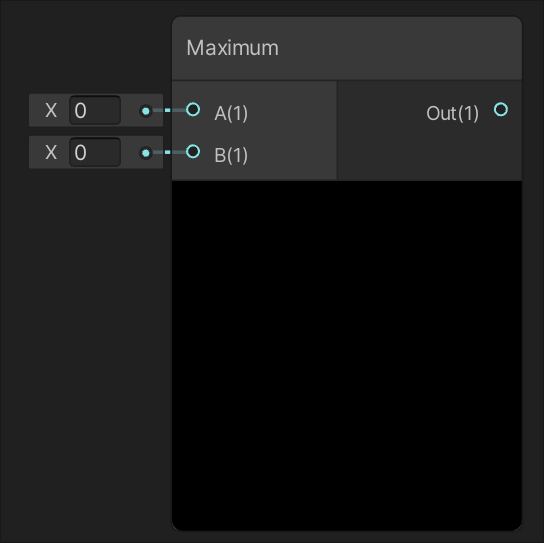
Task: Select the edge line leading into port A
Action: 169,110
